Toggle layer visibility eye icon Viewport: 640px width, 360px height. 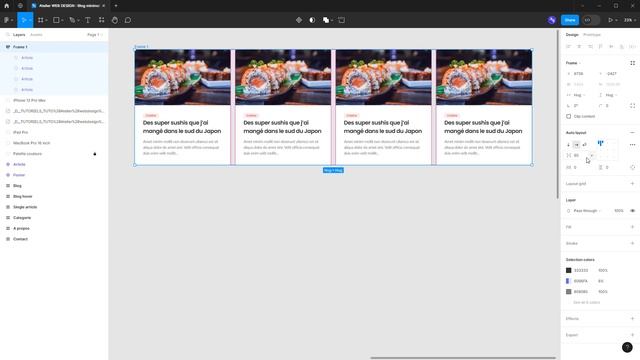(632, 211)
